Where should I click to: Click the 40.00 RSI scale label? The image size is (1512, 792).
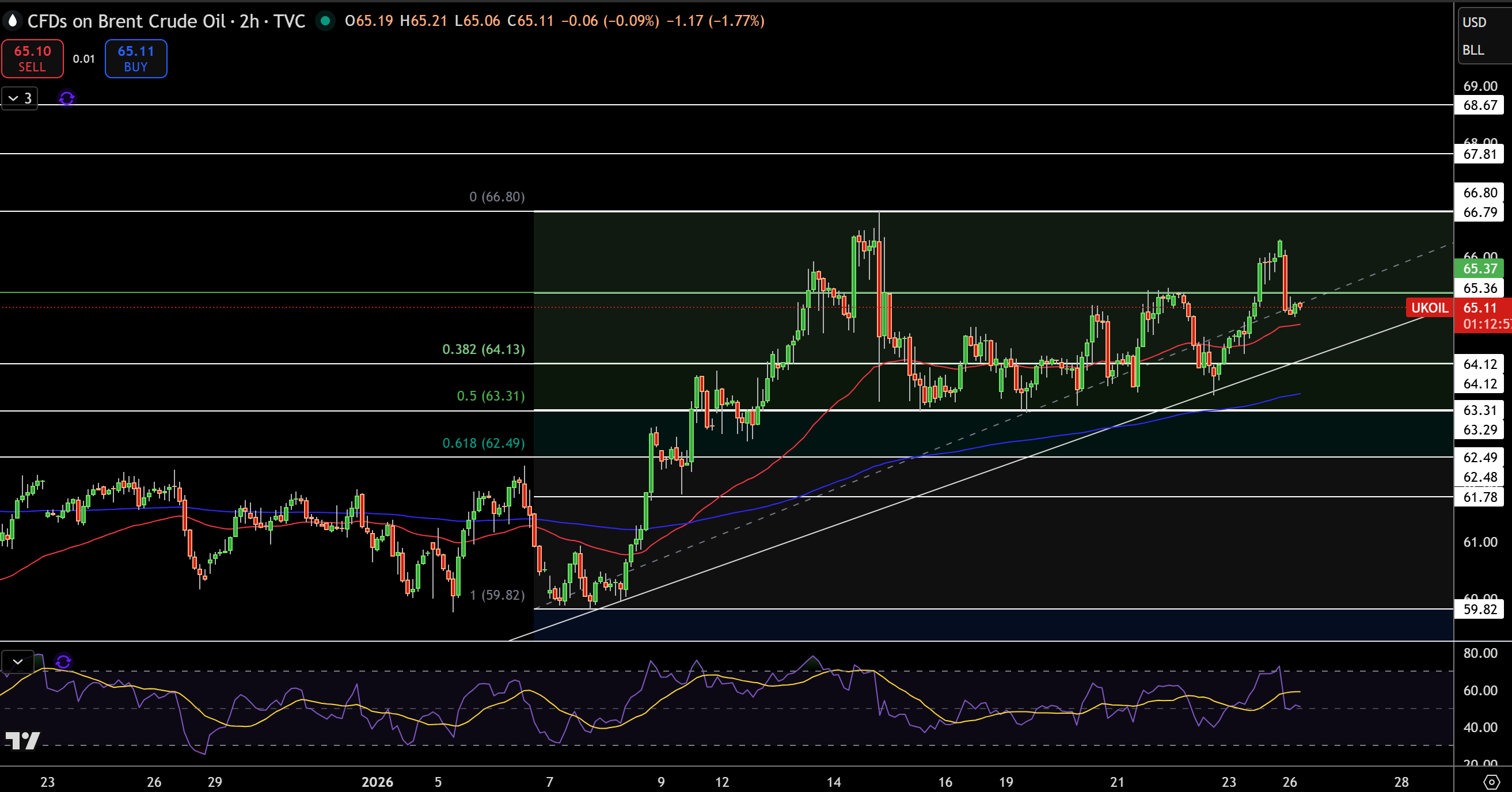[1480, 728]
